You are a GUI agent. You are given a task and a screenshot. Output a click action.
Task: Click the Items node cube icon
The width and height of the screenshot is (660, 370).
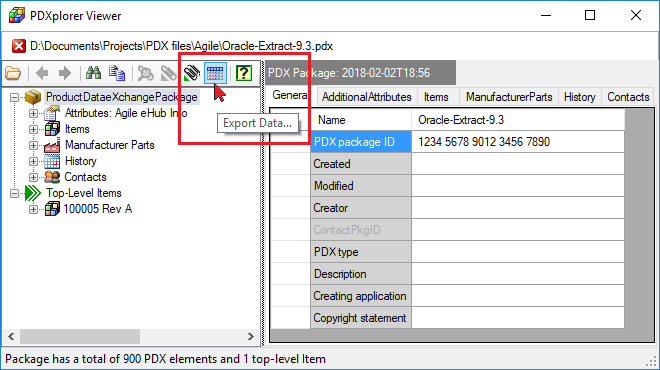click(52, 129)
